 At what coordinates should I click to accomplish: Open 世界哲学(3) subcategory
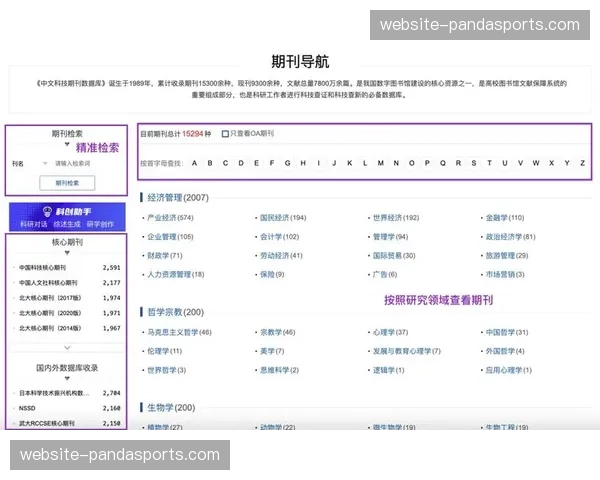(166, 370)
